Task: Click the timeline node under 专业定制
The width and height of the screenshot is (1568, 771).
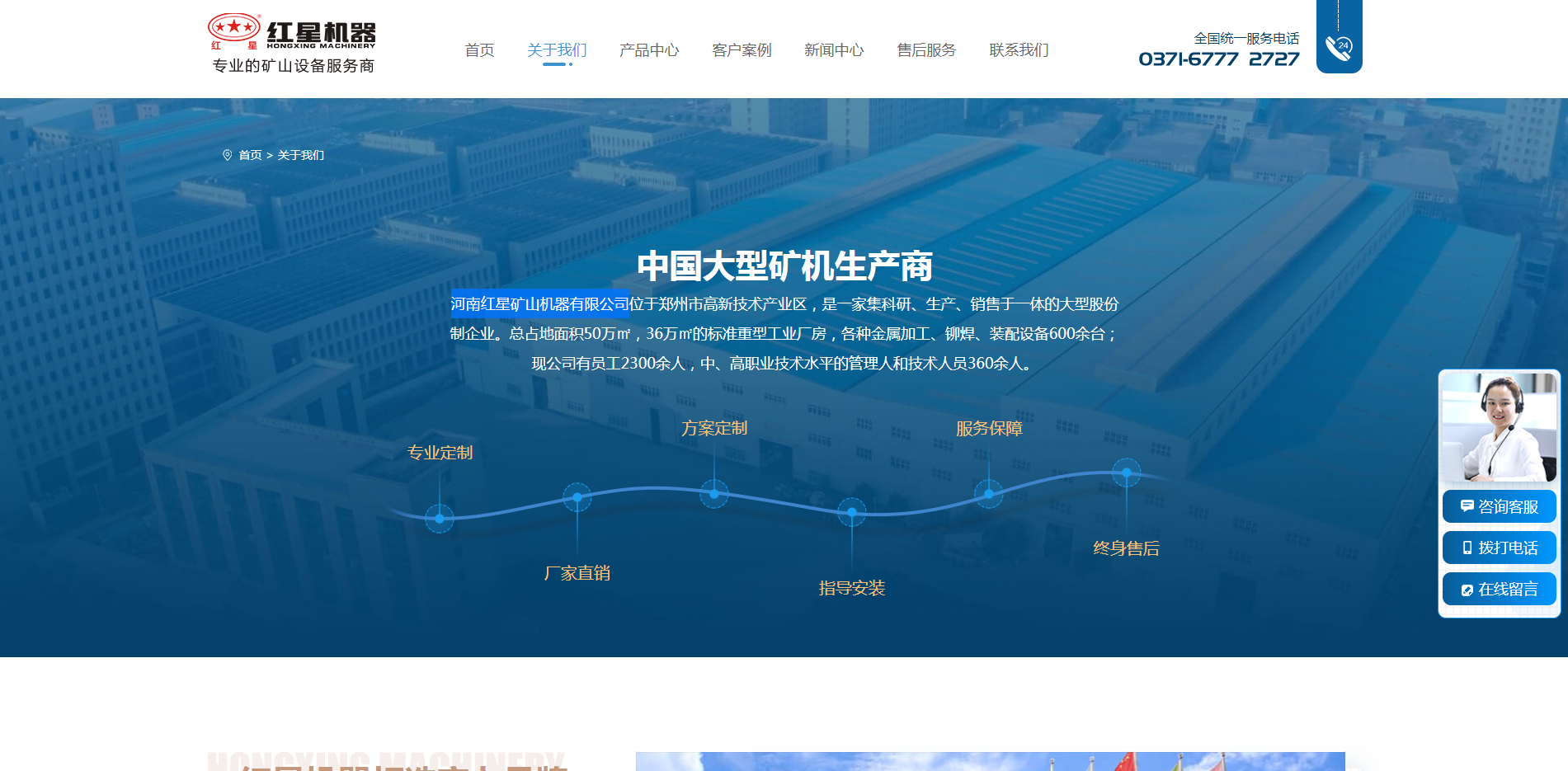Action: point(440,519)
